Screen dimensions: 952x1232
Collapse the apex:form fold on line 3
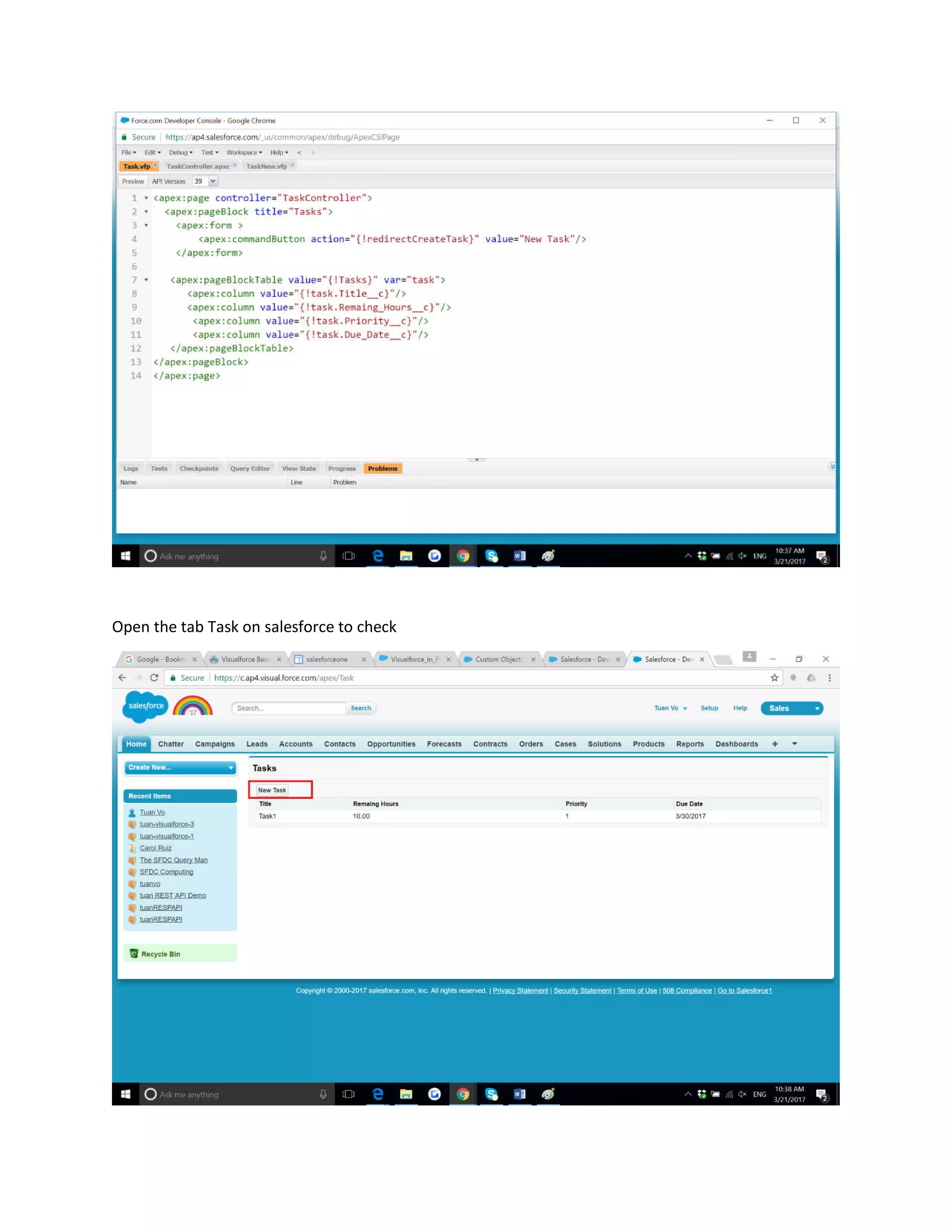[146, 225]
